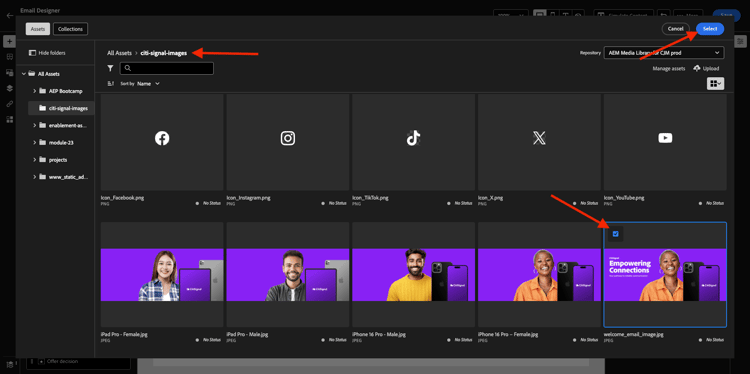
Task: Switch to the Assets tab
Action: 38,29
